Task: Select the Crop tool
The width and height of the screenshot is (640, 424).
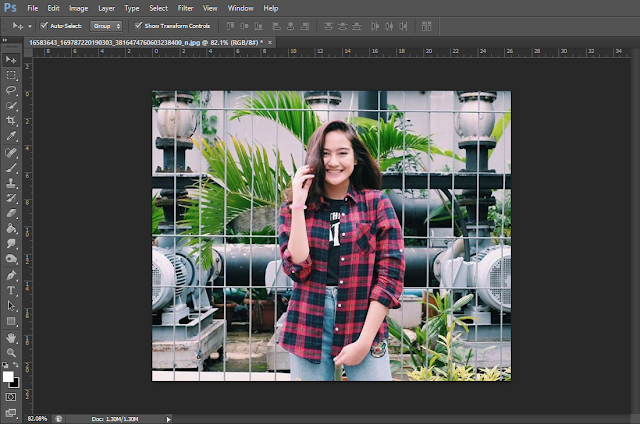Action: coord(12,119)
